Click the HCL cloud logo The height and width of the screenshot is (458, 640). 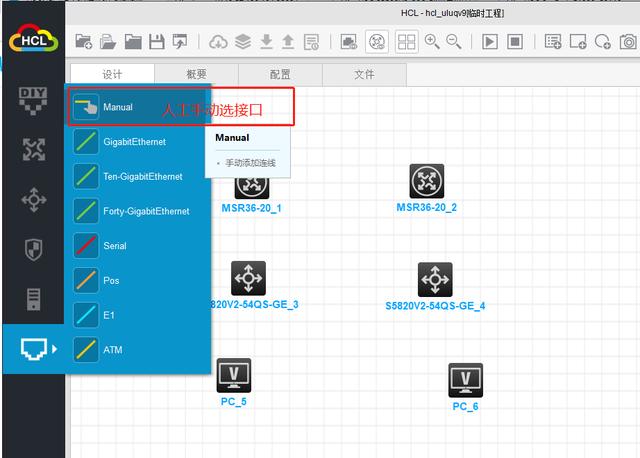click(x=34, y=38)
